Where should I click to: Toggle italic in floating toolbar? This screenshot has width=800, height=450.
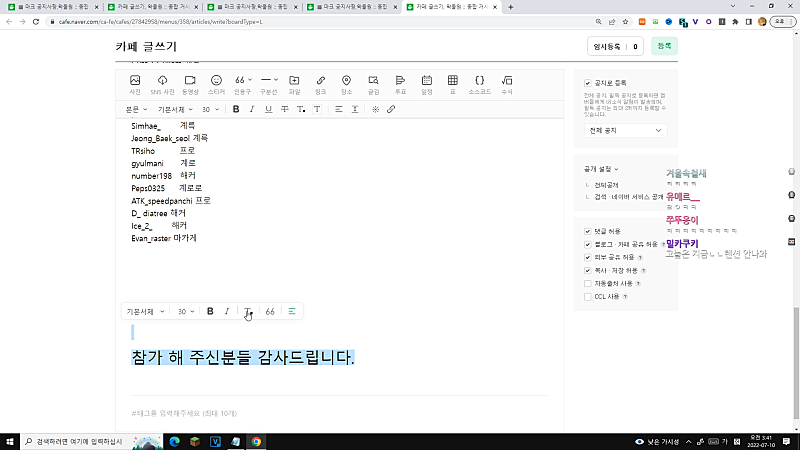pyautogui.click(x=227, y=311)
